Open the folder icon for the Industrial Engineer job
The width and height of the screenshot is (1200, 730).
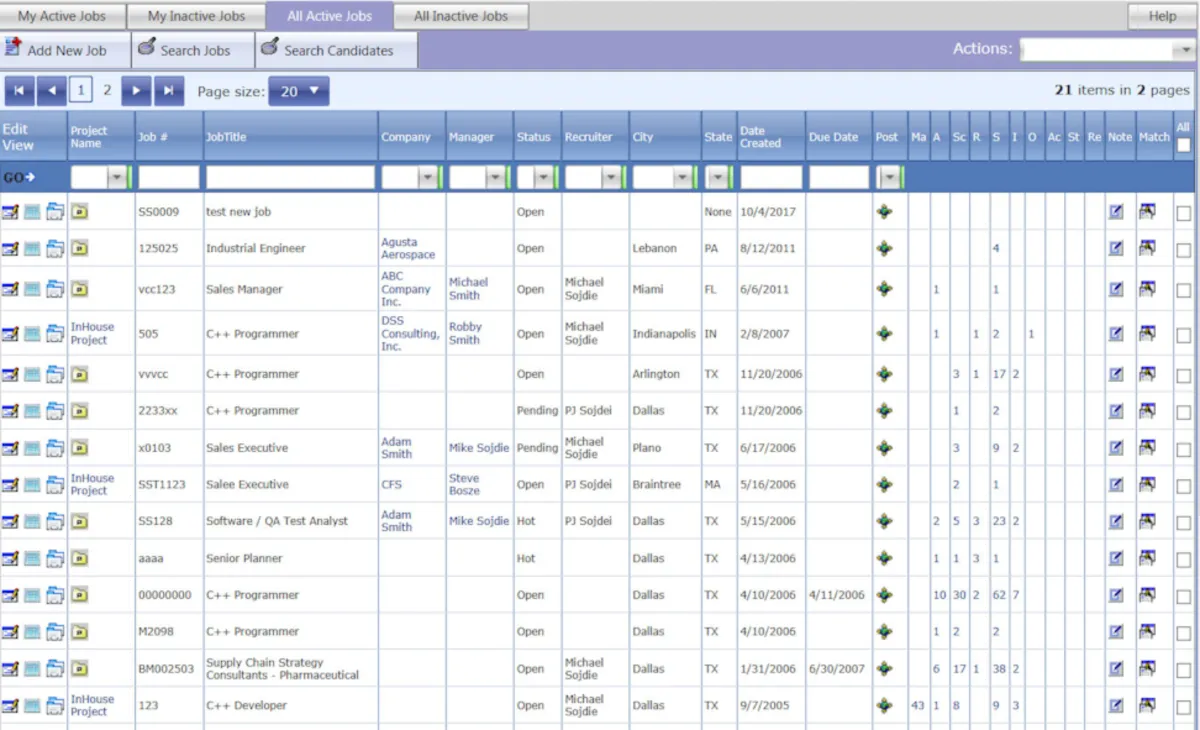(x=54, y=248)
